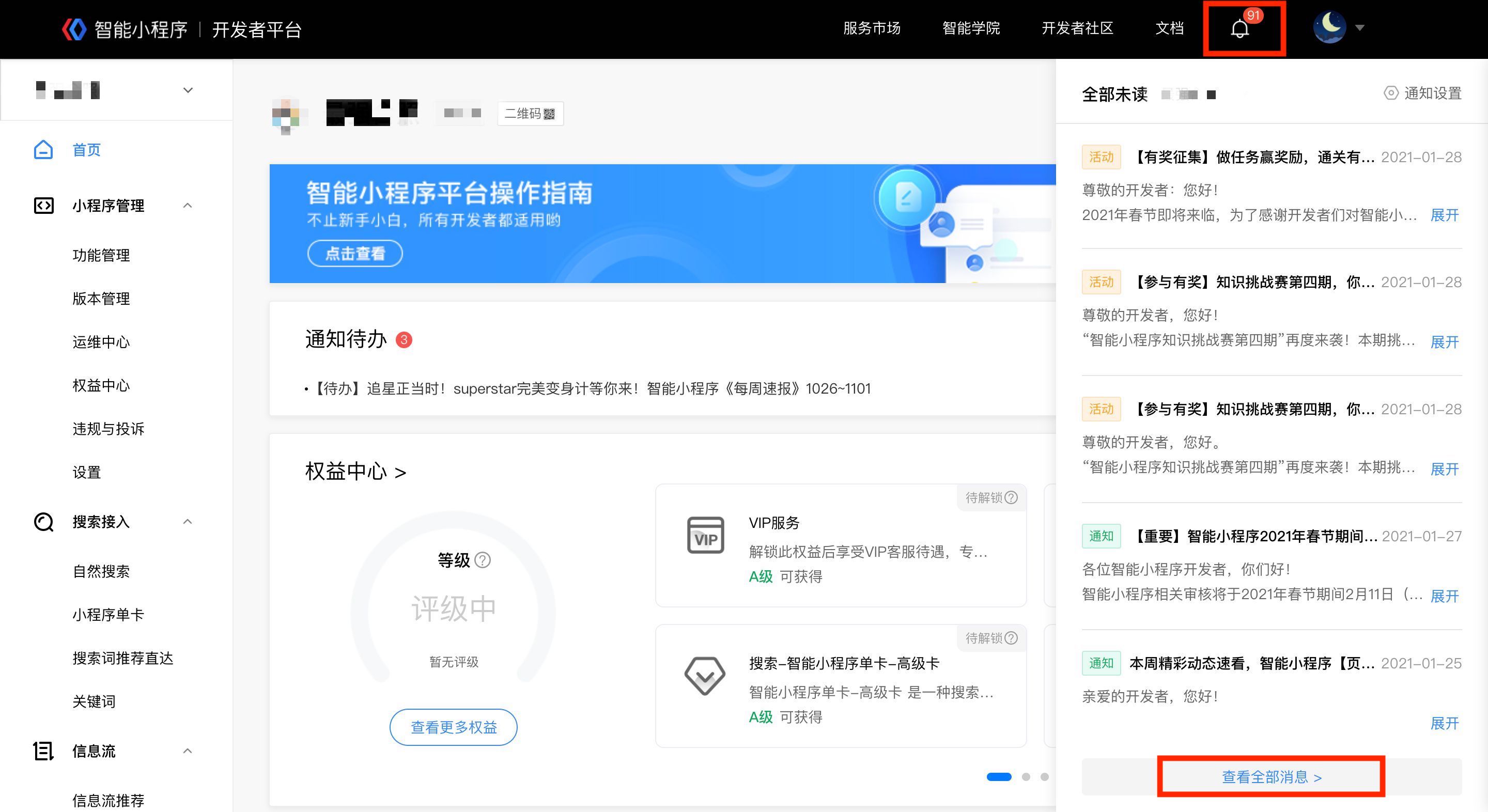1488x812 pixels.
Task: Open the 权益中心 > heading link
Action: pyautogui.click(x=356, y=471)
